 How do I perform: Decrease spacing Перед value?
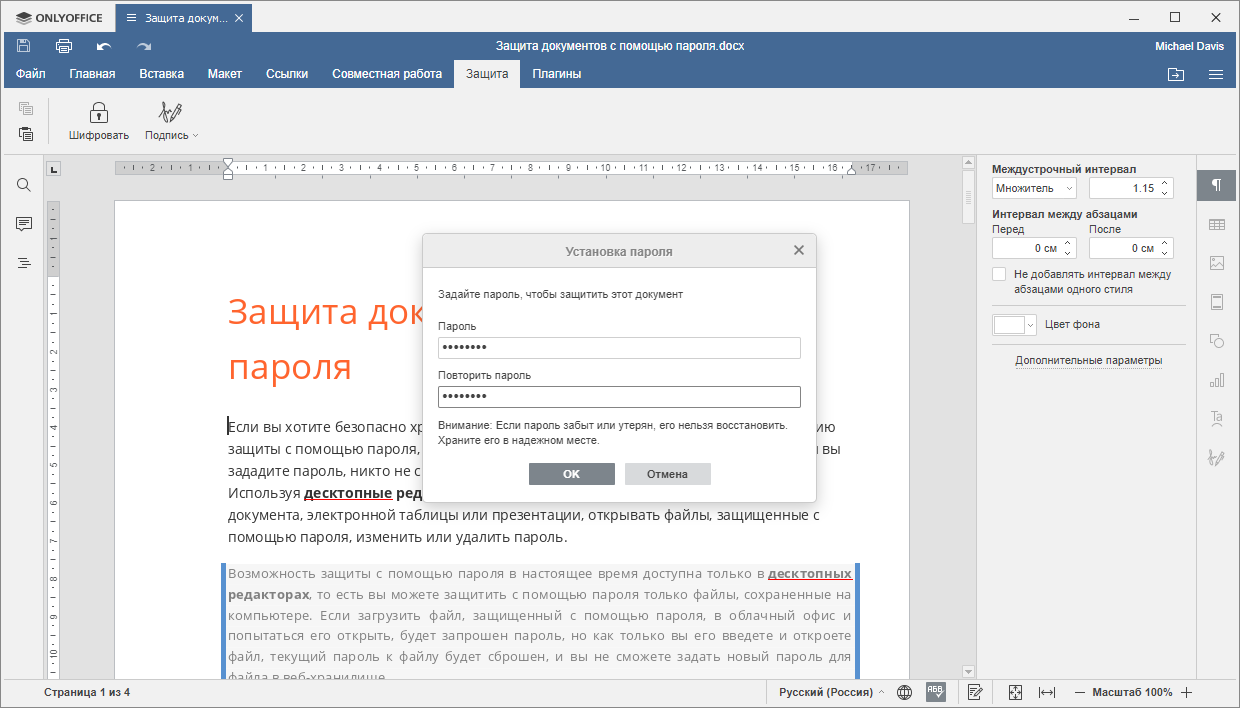pos(1068,253)
